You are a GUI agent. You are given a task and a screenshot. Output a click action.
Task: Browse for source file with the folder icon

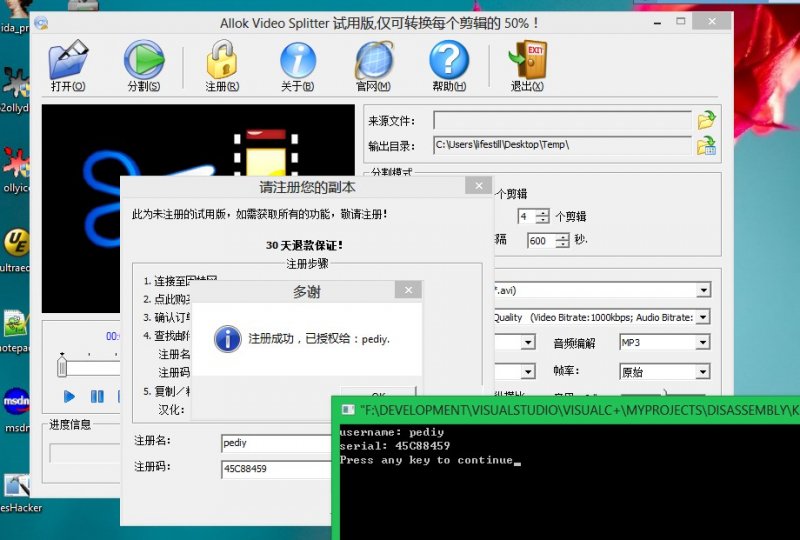pyautogui.click(x=707, y=120)
